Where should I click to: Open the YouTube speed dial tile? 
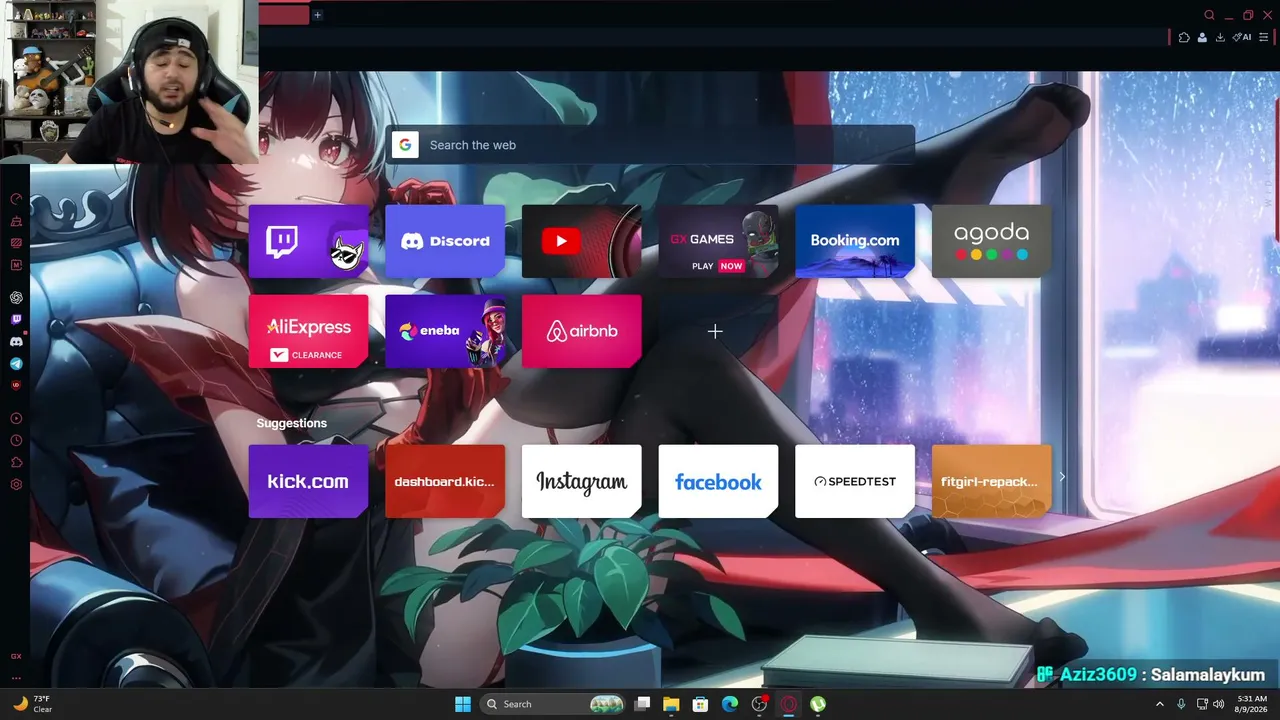581,241
